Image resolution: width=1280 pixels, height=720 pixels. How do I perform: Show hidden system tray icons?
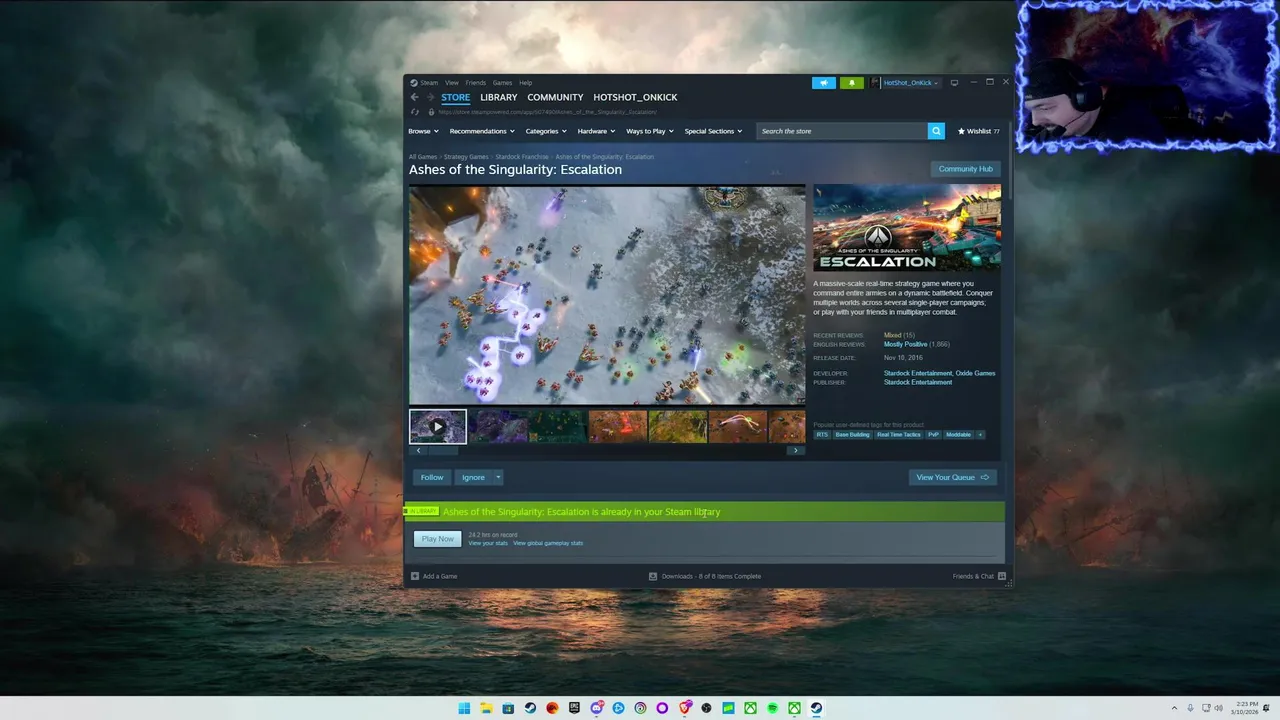point(1174,708)
